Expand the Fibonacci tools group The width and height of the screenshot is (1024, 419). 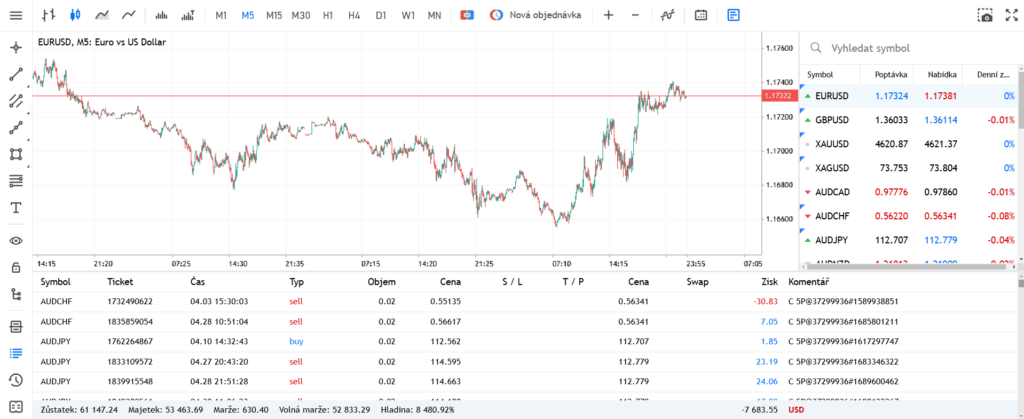[x=16, y=181]
